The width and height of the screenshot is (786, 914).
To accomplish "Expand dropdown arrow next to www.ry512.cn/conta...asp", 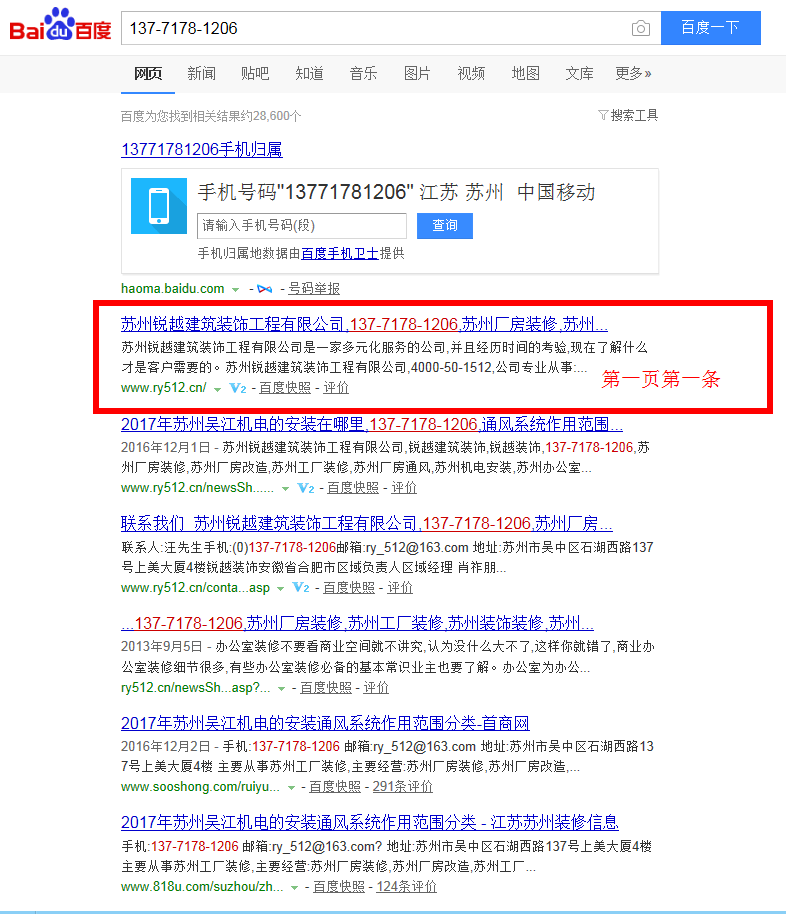I will click(280, 589).
